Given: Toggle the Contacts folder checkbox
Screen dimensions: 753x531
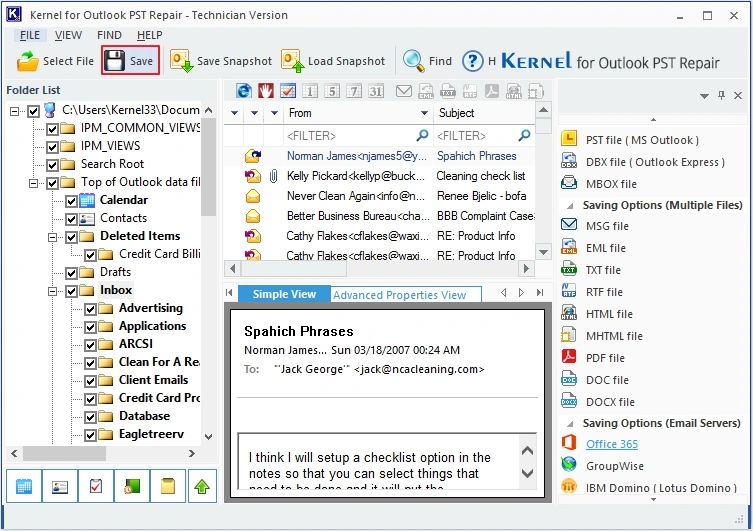Looking at the screenshot, I should [72, 219].
